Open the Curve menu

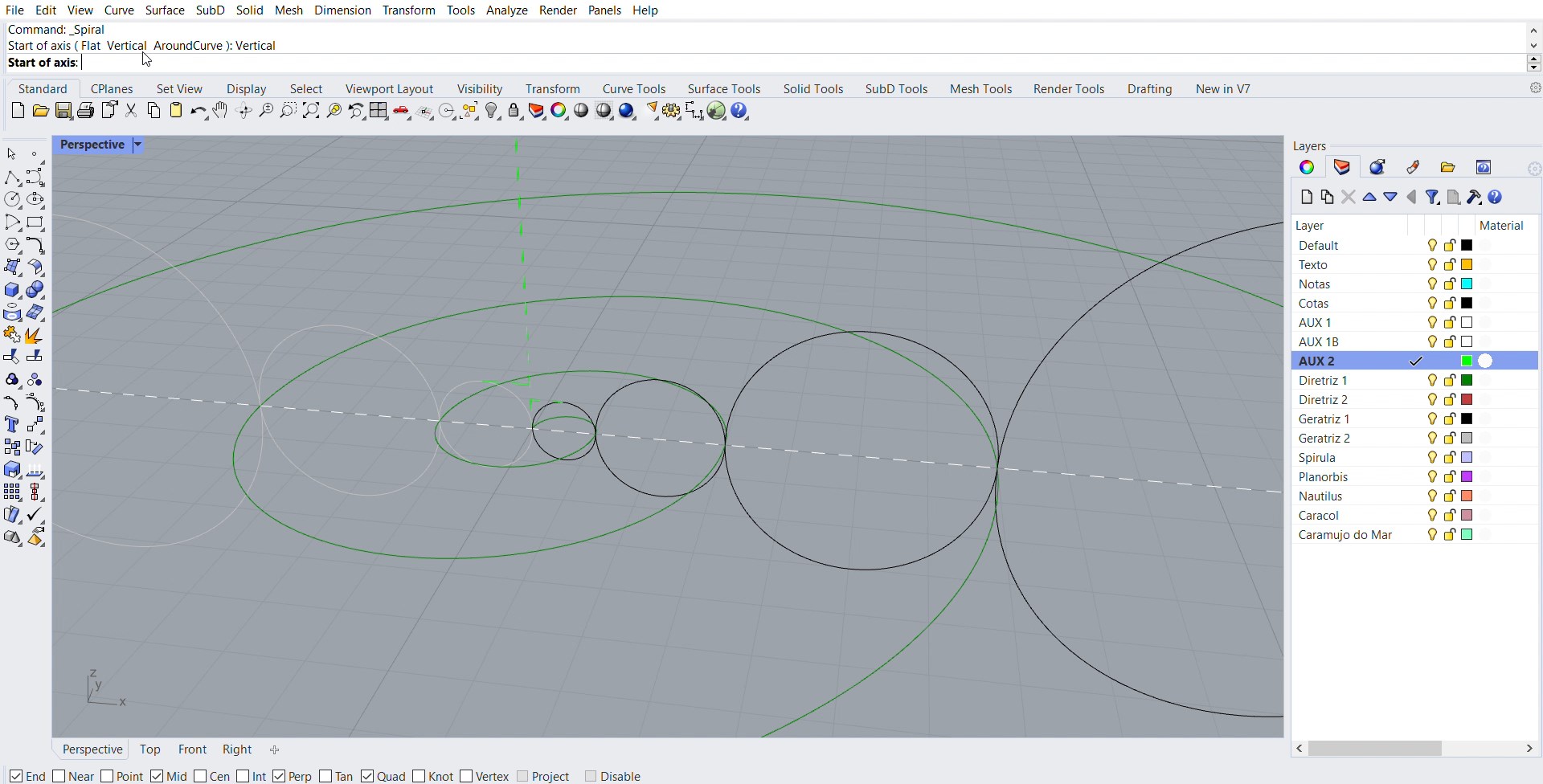(119, 10)
